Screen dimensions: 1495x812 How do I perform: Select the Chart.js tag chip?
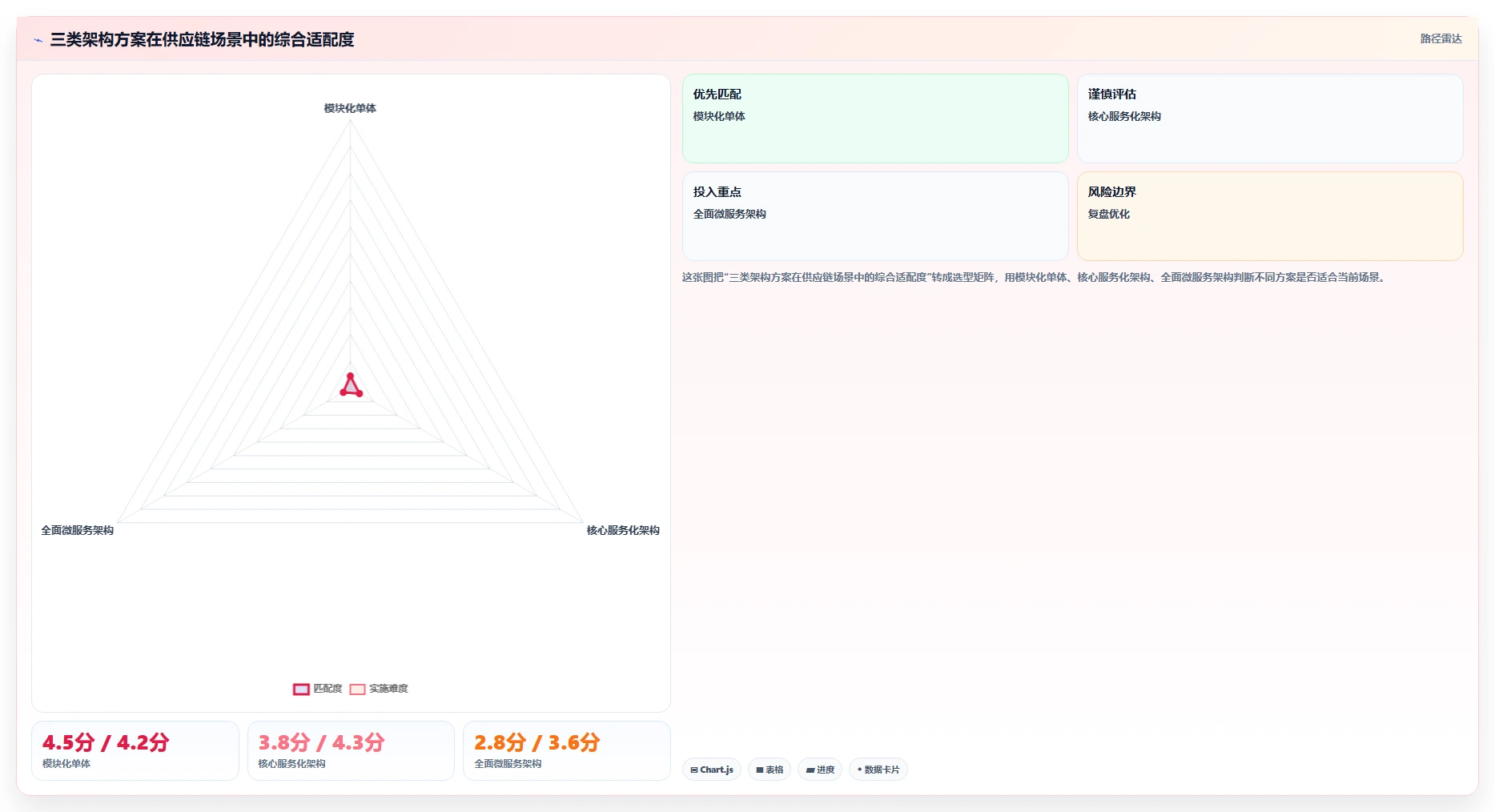pos(712,770)
